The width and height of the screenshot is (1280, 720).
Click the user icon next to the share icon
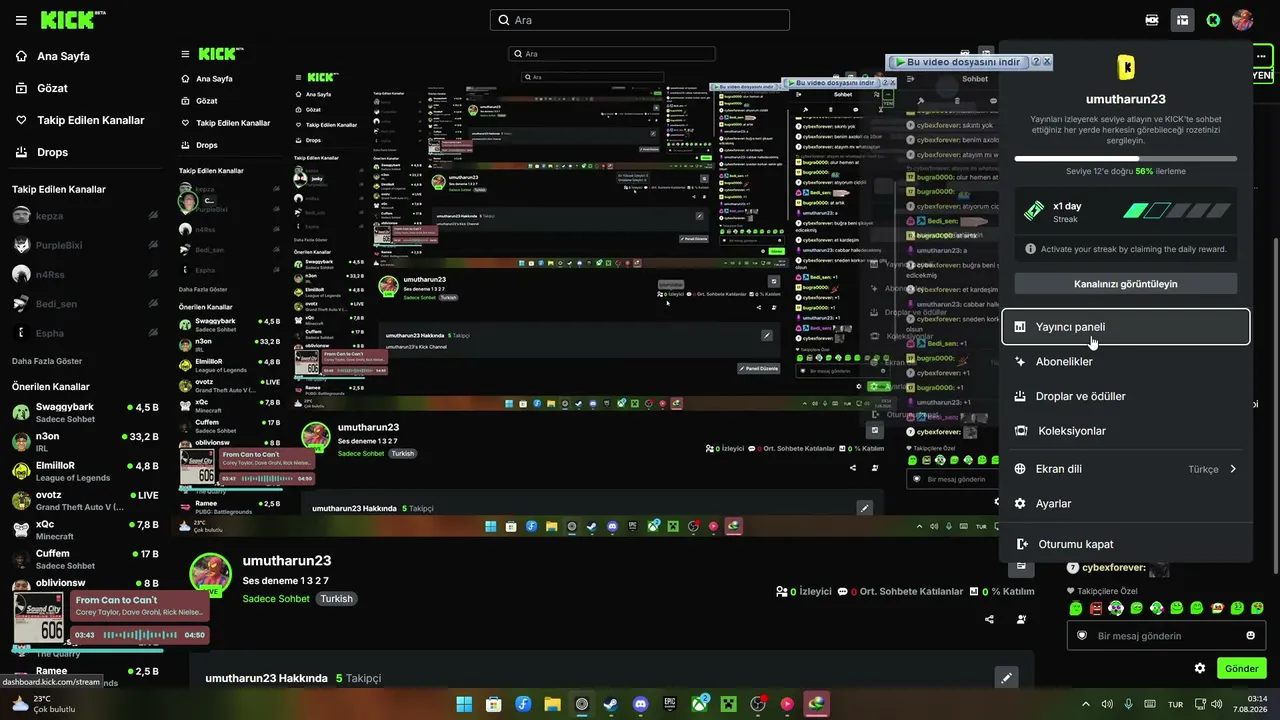1021,620
